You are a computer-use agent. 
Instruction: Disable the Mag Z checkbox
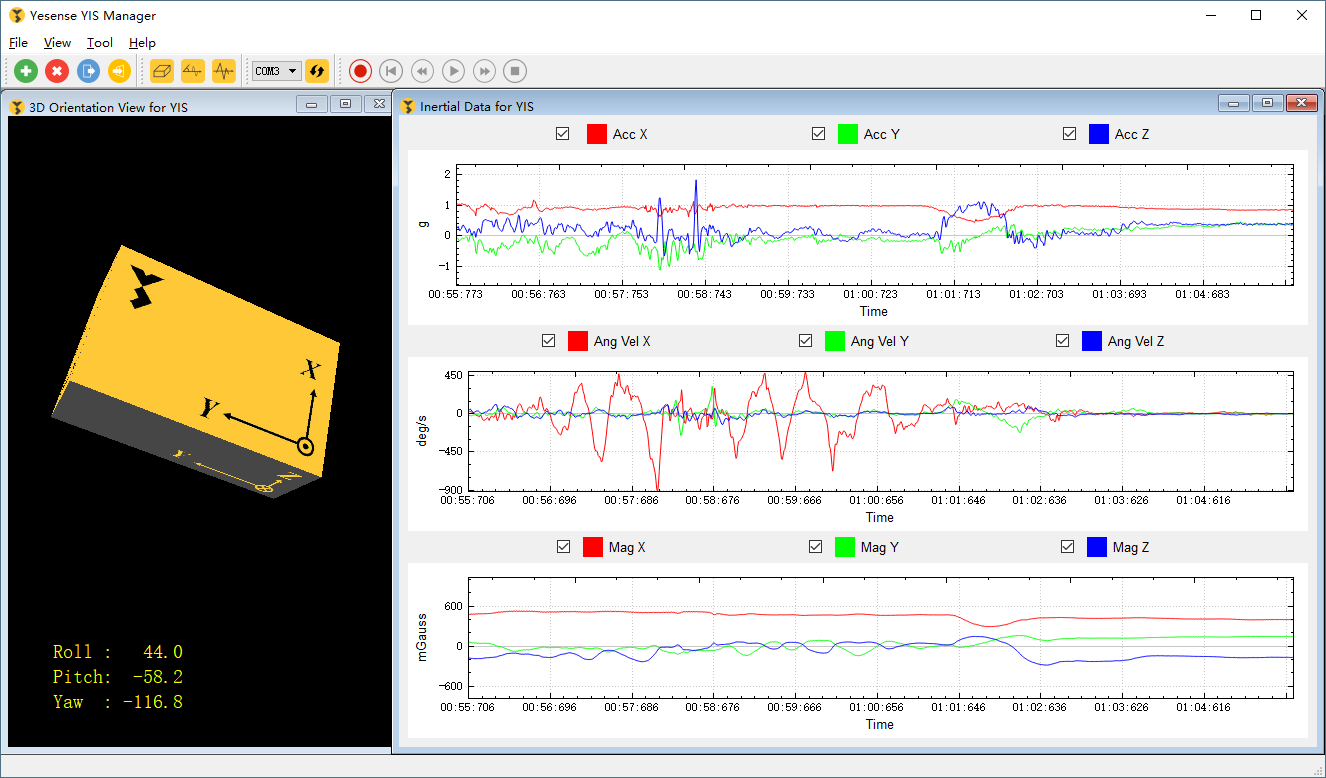pos(1068,547)
